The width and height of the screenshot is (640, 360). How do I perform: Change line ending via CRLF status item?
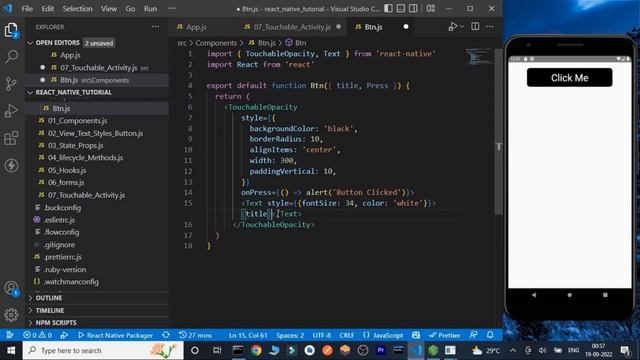pyautogui.click(x=347, y=336)
